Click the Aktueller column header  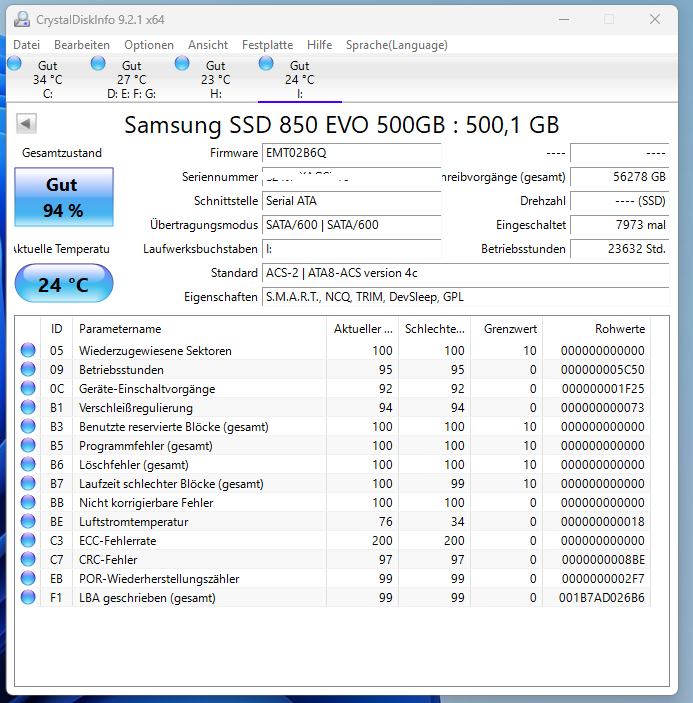362,329
